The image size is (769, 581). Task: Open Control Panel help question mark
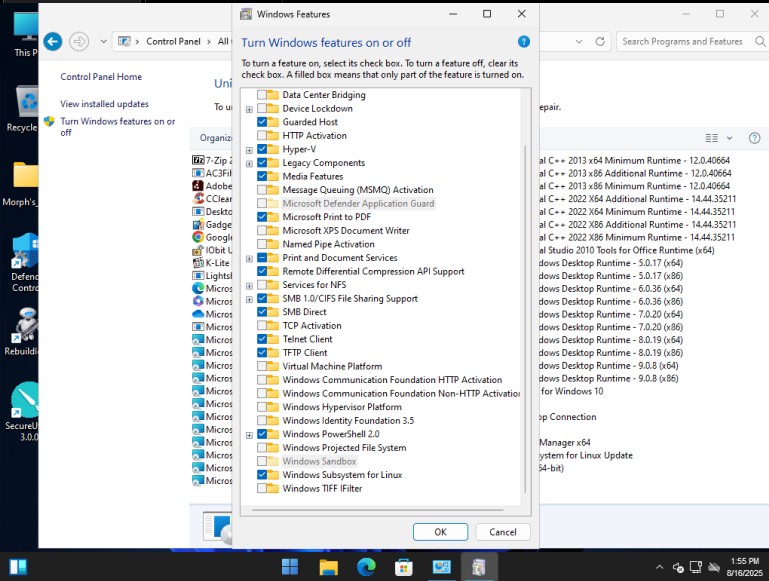(754, 138)
